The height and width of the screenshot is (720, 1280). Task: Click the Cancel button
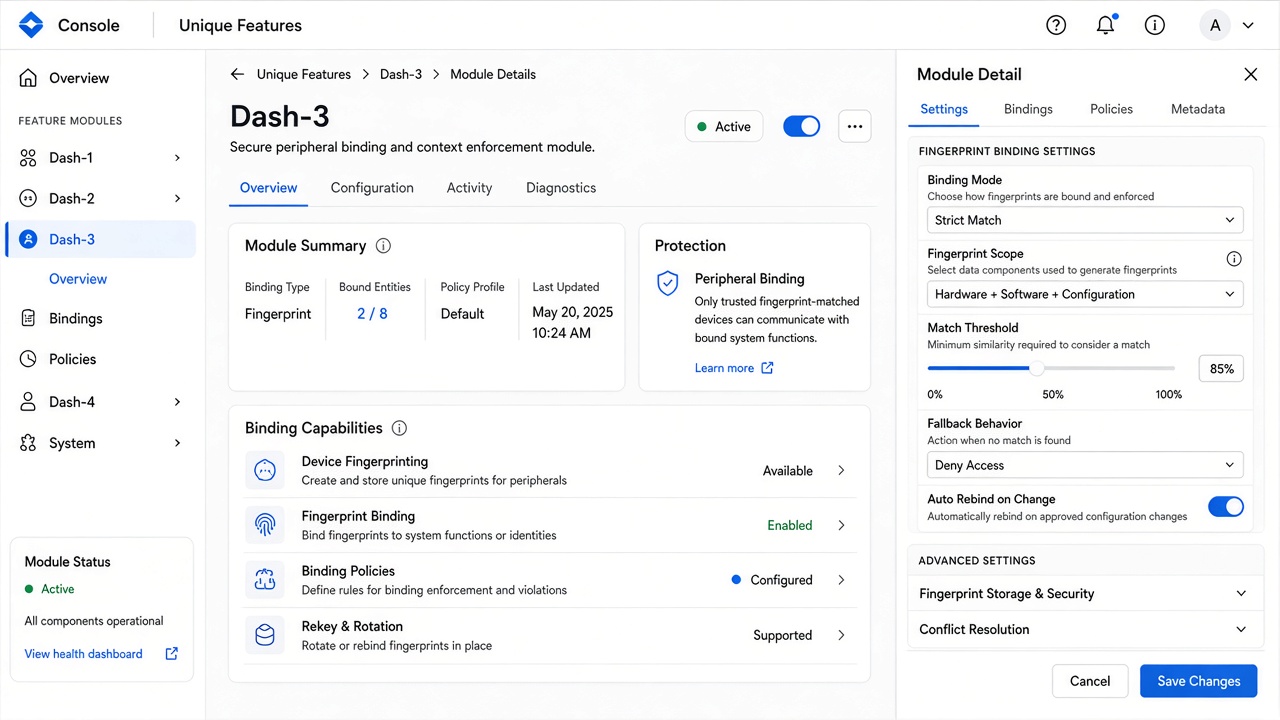point(1090,681)
